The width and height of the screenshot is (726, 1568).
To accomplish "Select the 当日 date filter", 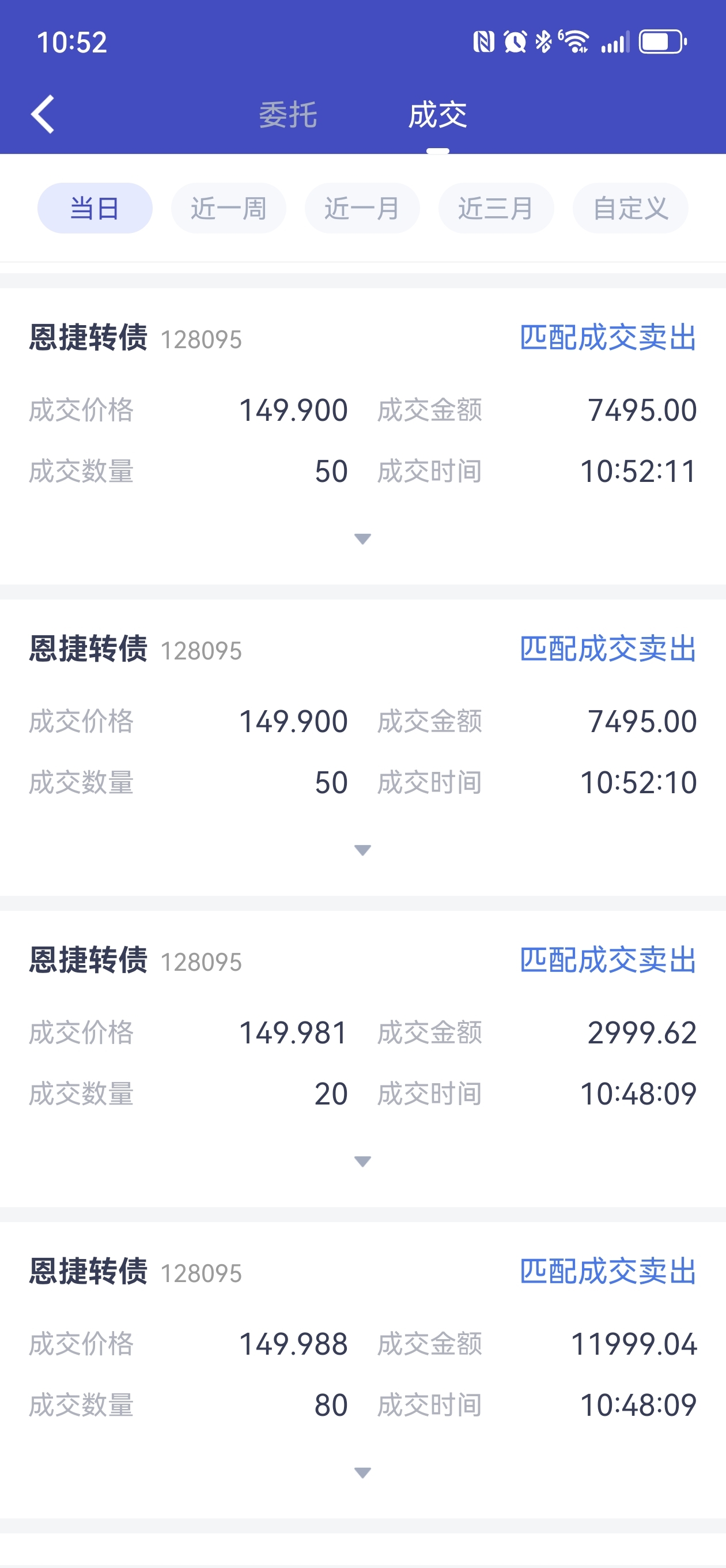I will [x=95, y=208].
